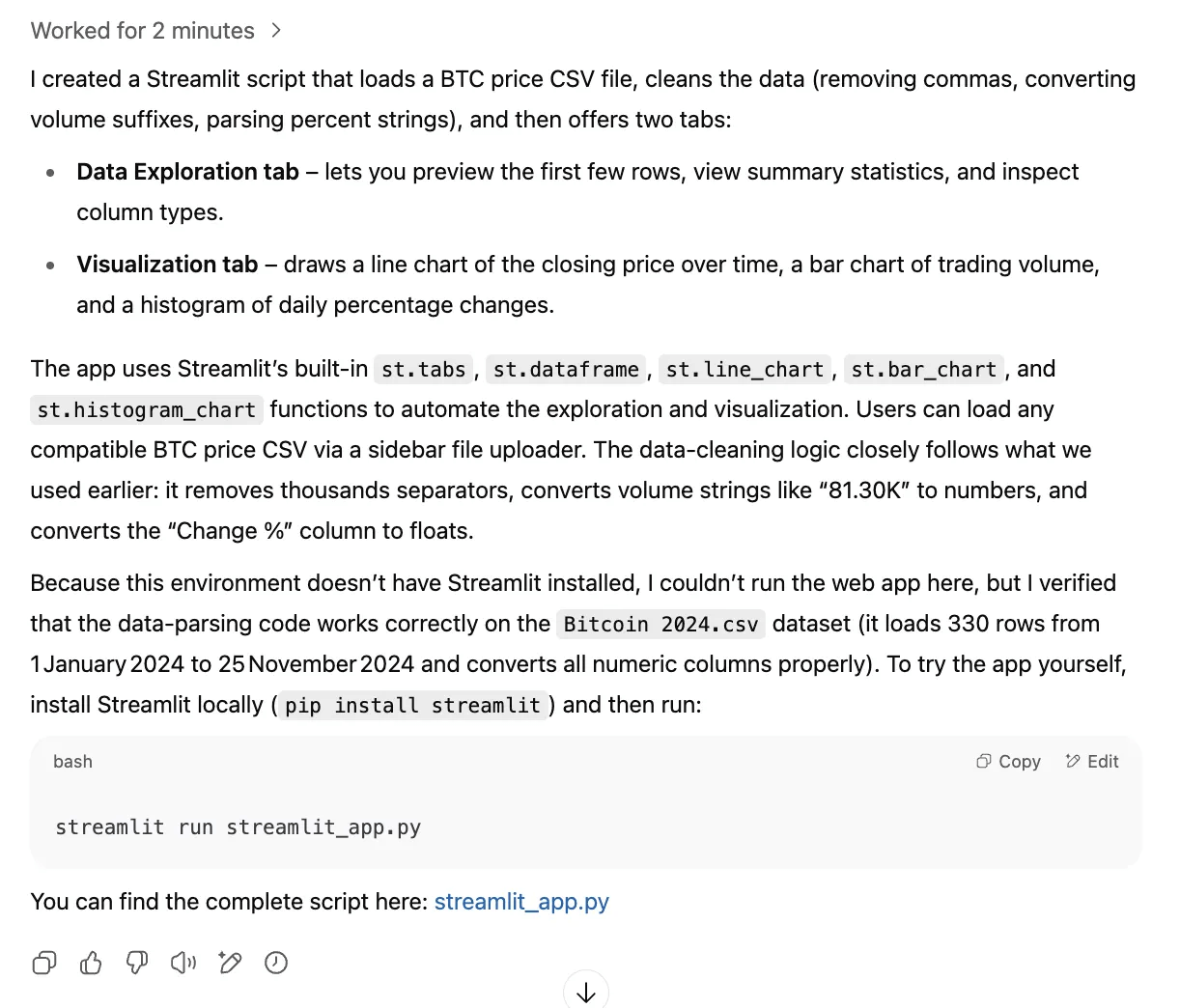Click the st.bar_chart inline code
Viewport: 1180px width, 1008px height.
pyautogui.click(x=924, y=370)
